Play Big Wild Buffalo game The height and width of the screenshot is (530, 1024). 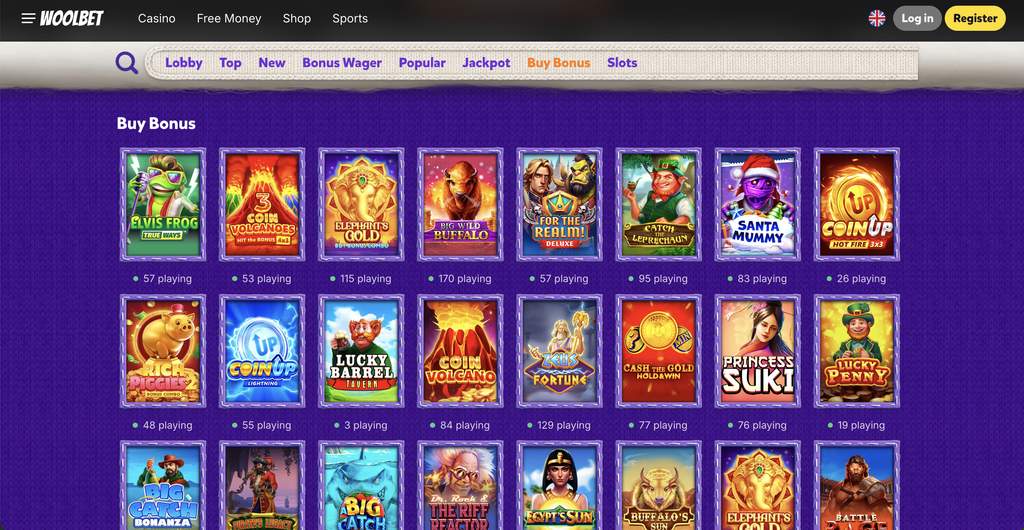pos(460,204)
